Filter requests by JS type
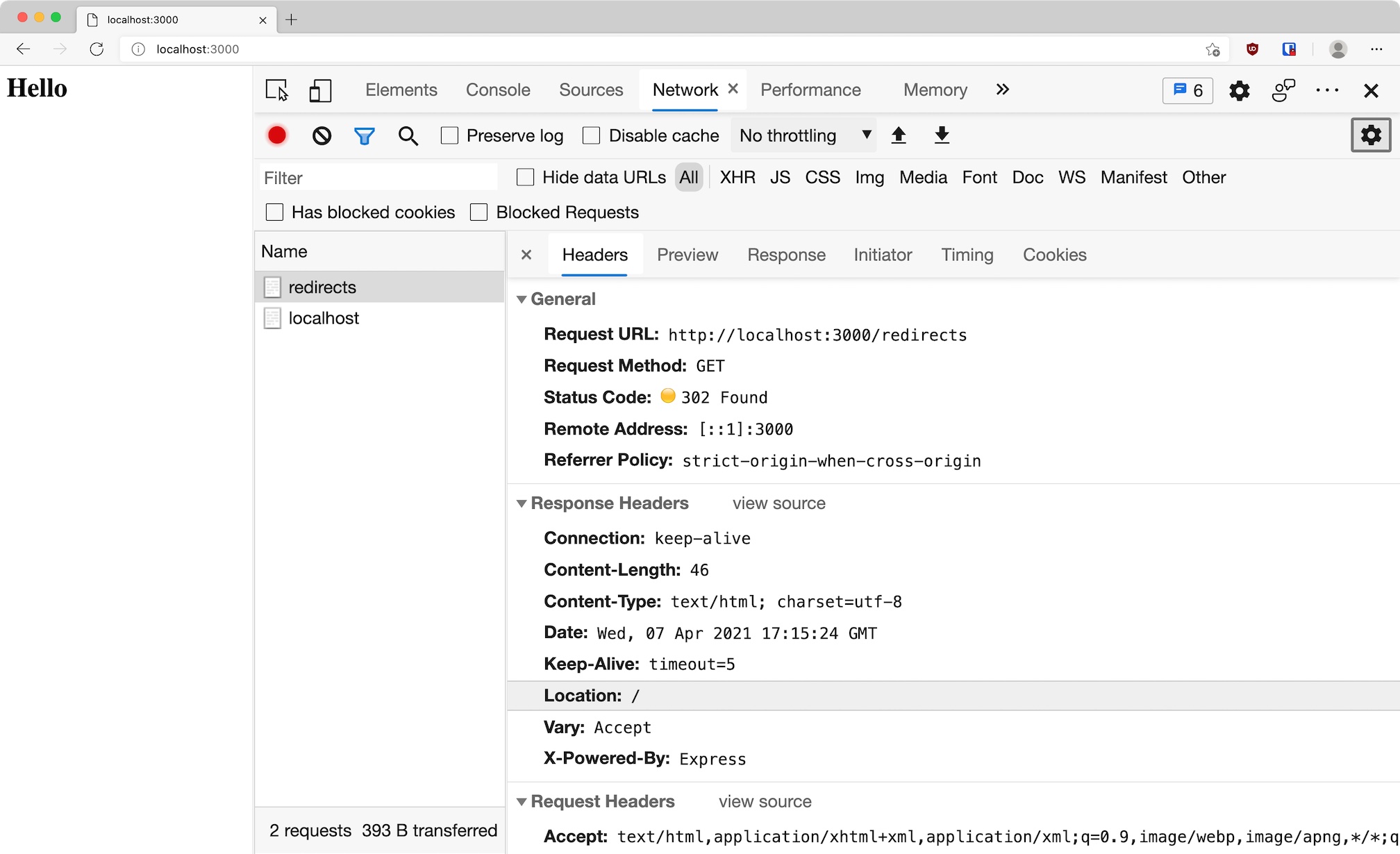Viewport: 1400px width, 854px height. [780, 177]
